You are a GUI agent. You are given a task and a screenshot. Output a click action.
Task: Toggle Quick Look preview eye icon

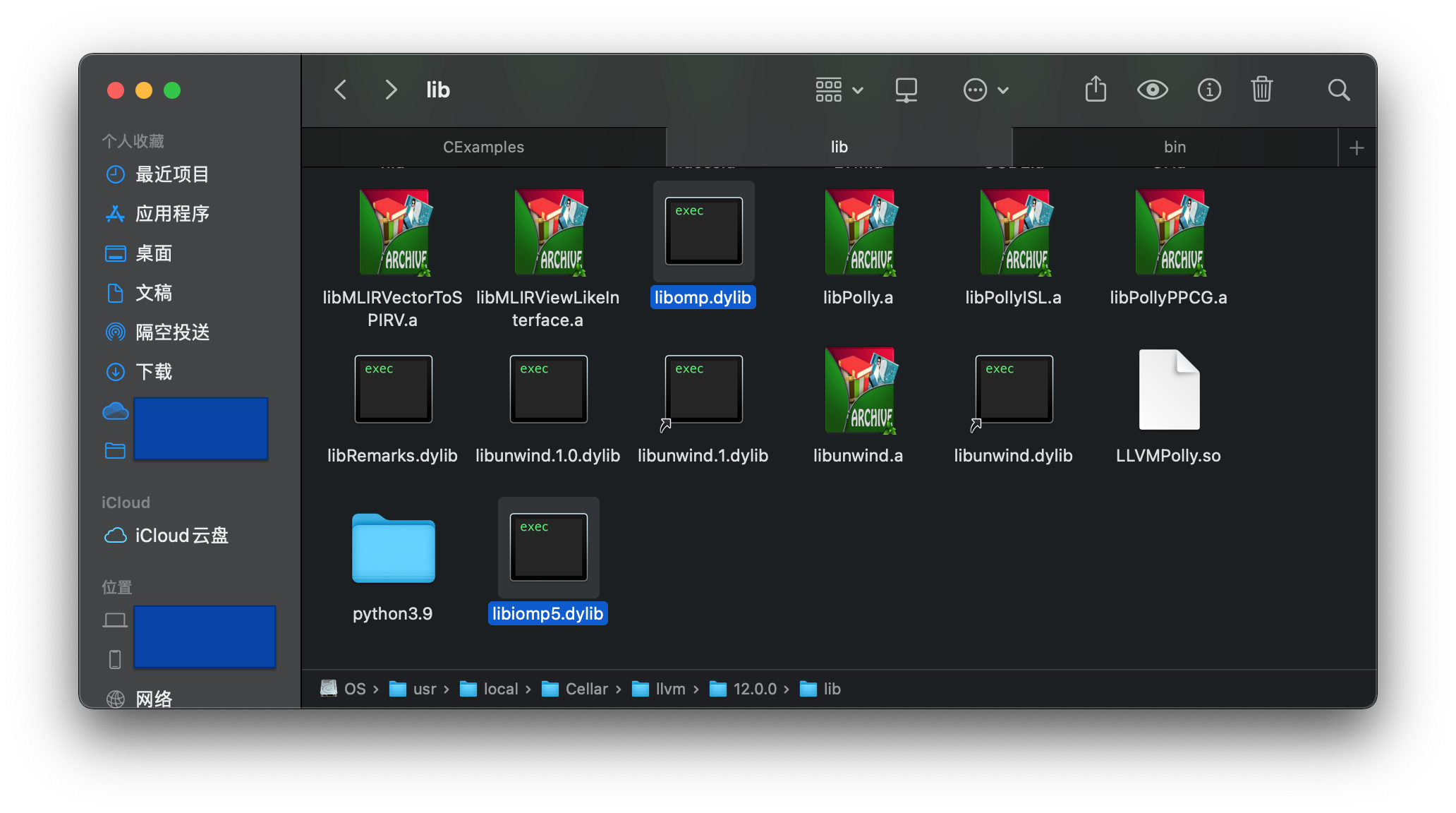point(1152,90)
